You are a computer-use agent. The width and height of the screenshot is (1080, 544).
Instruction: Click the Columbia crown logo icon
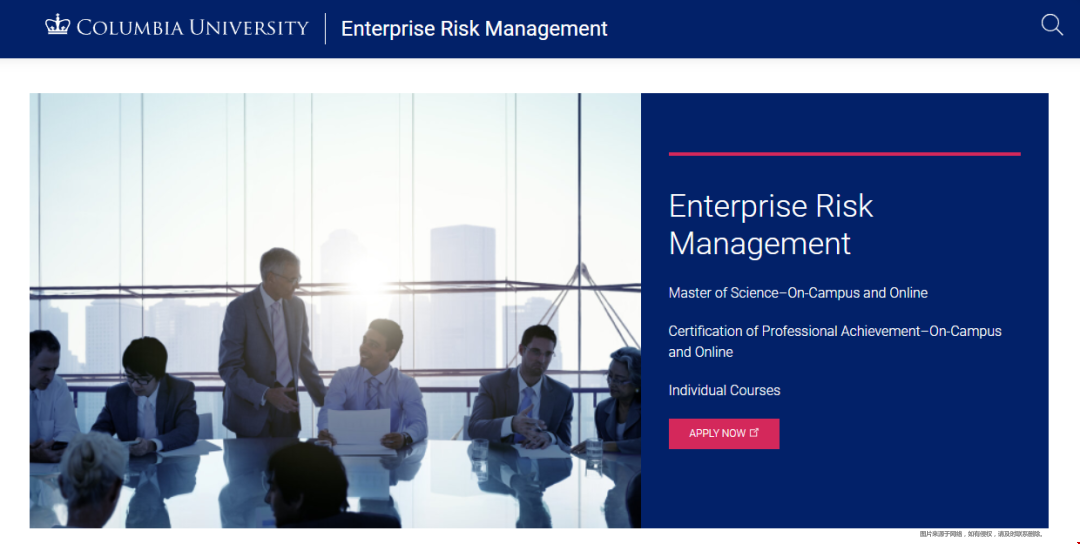point(58,26)
